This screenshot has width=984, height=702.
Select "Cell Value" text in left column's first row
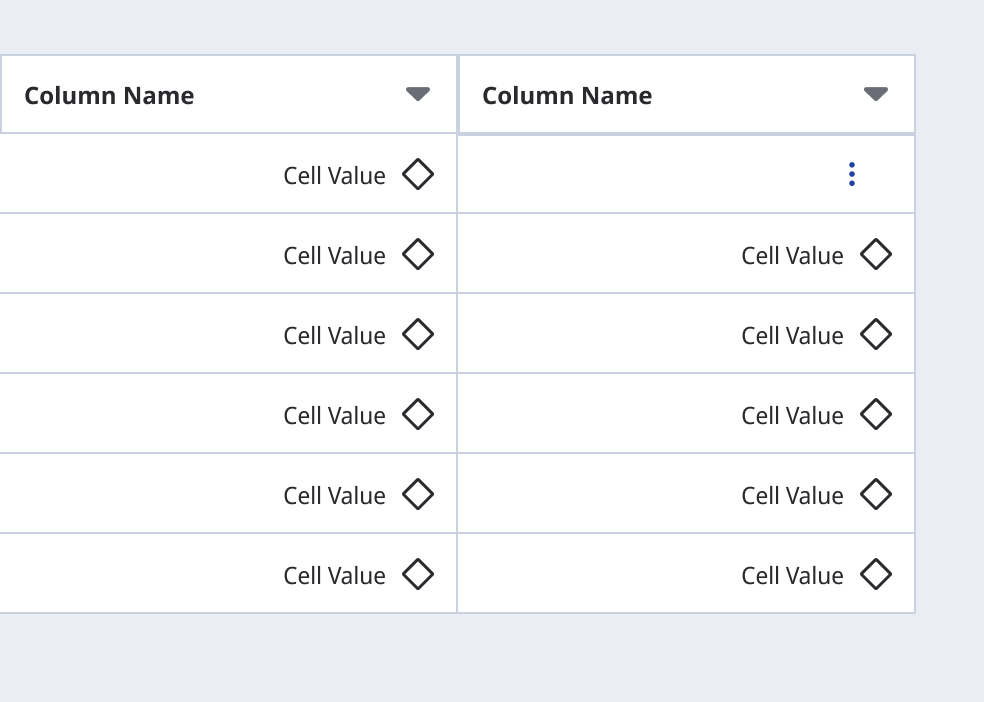coord(334,176)
